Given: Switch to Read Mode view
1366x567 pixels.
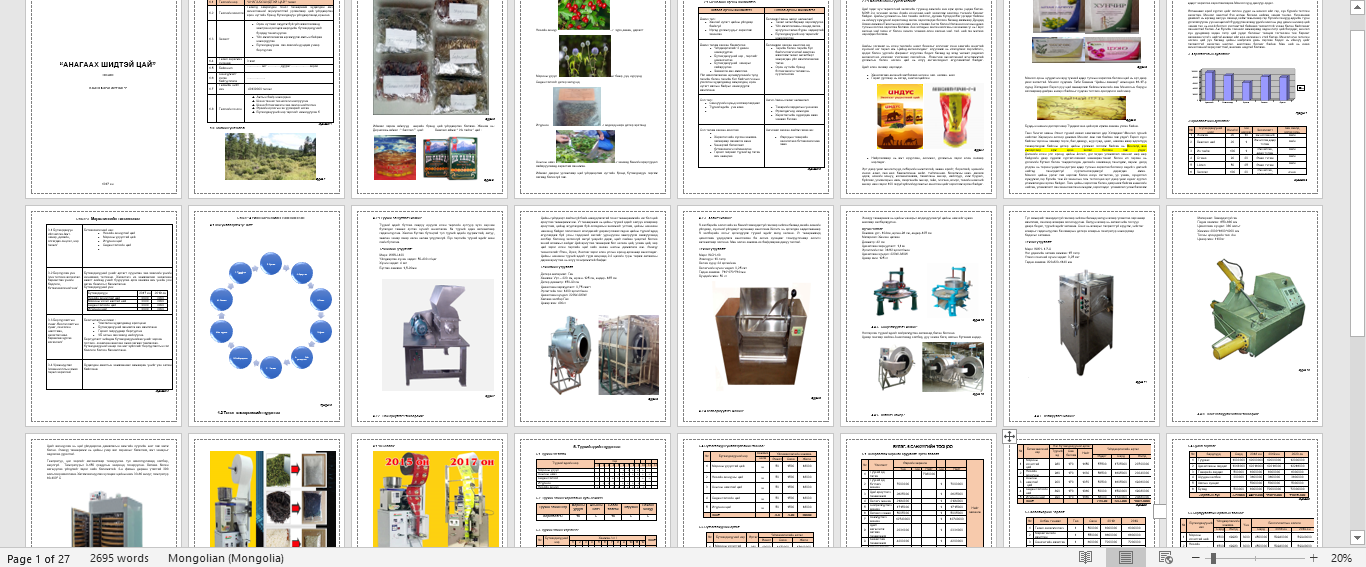Looking at the screenshot, I should pyautogui.click(x=1085, y=558).
